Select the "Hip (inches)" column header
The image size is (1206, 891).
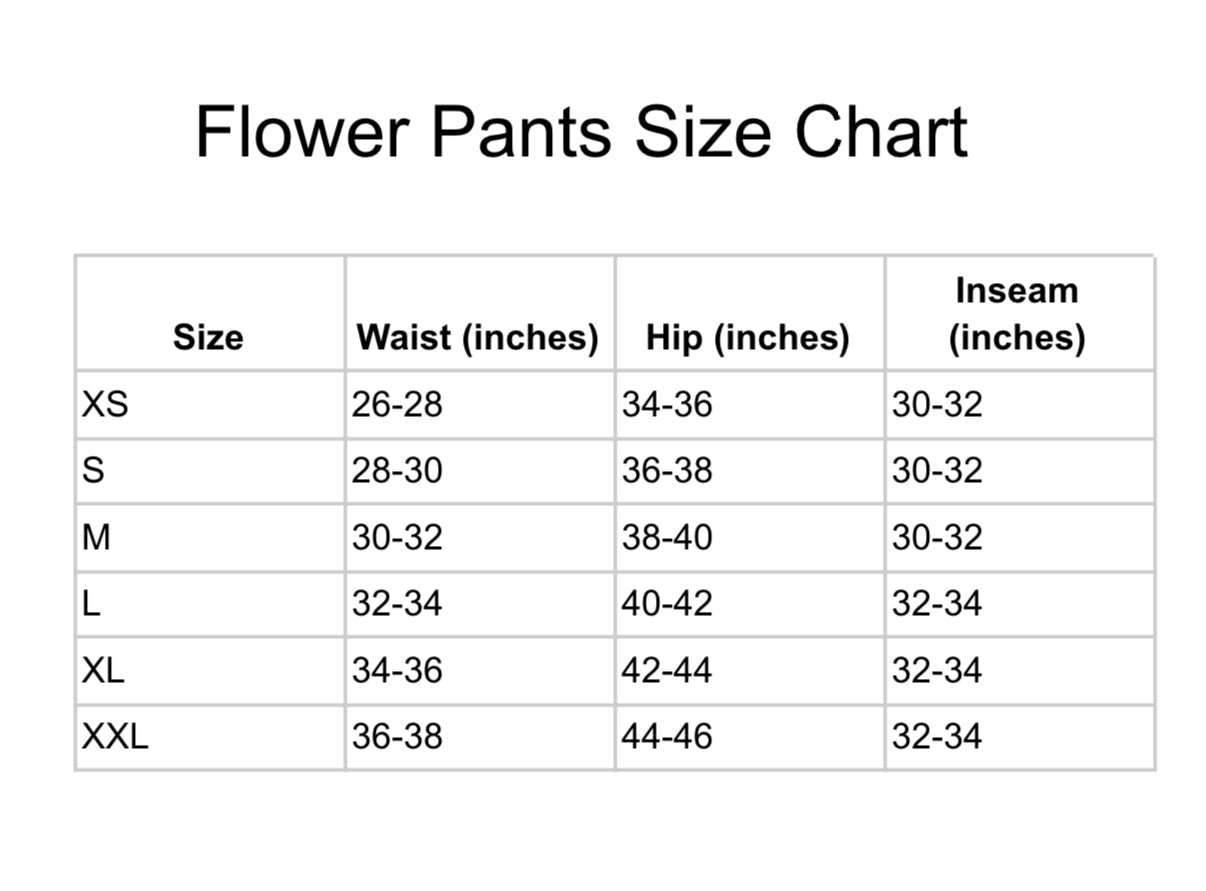click(x=747, y=337)
